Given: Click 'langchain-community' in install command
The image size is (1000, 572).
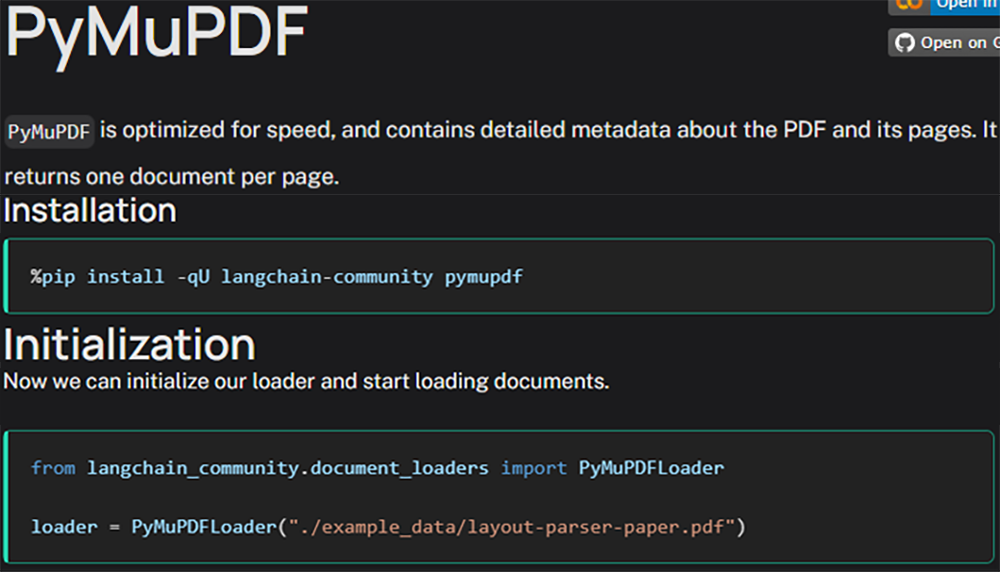Looking at the screenshot, I should point(327,277).
